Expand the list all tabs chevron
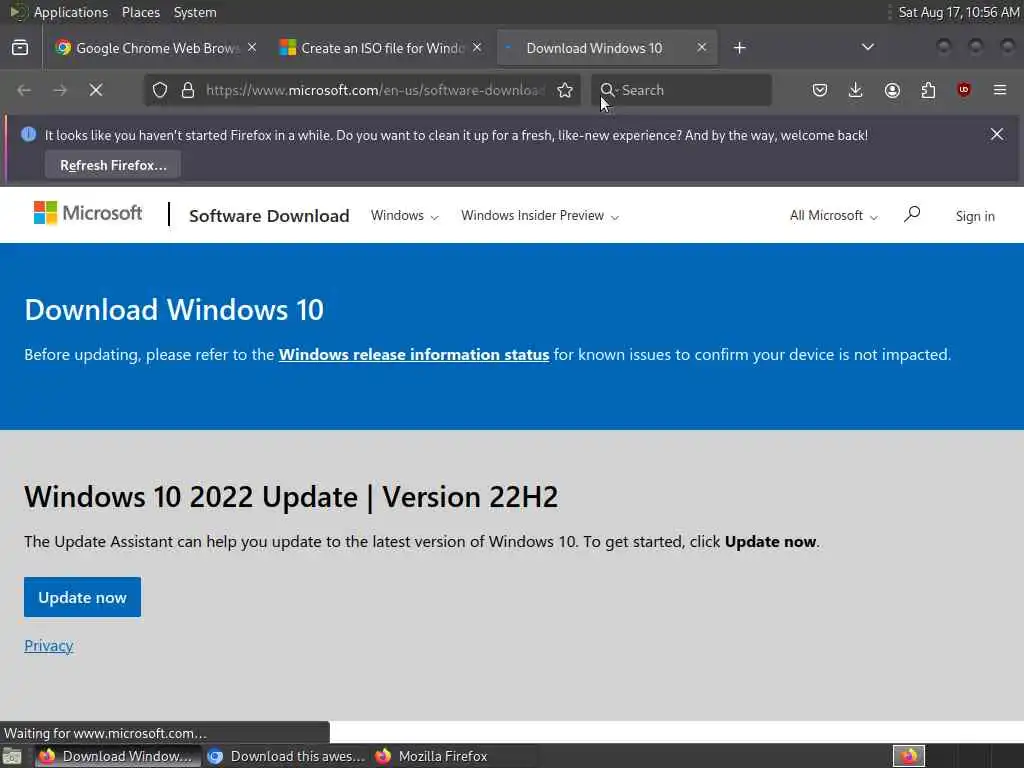The height and width of the screenshot is (768, 1024). pyautogui.click(x=867, y=47)
